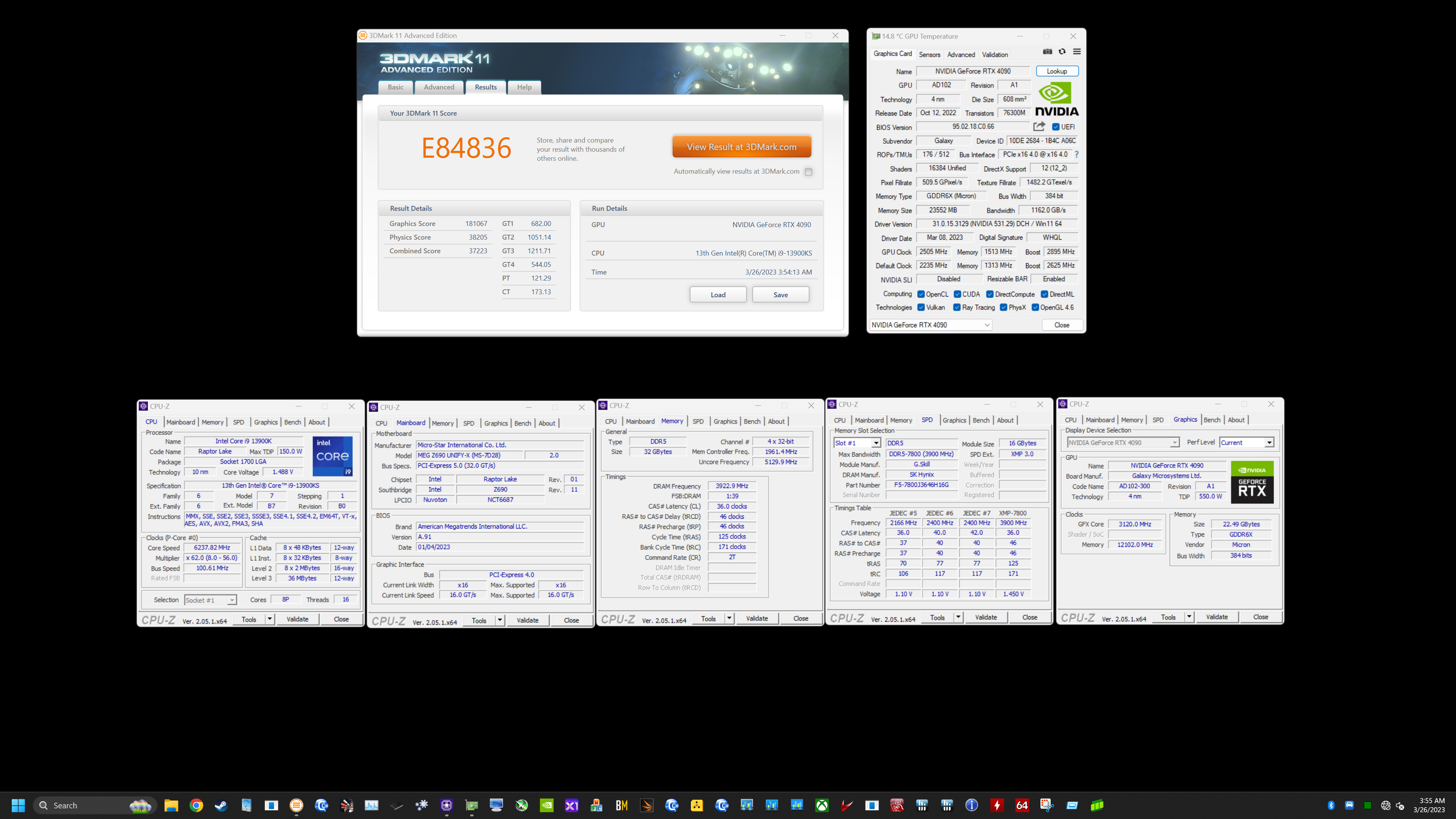Expand Tools arrow in CPU-Z Memory window

pos(729,619)
